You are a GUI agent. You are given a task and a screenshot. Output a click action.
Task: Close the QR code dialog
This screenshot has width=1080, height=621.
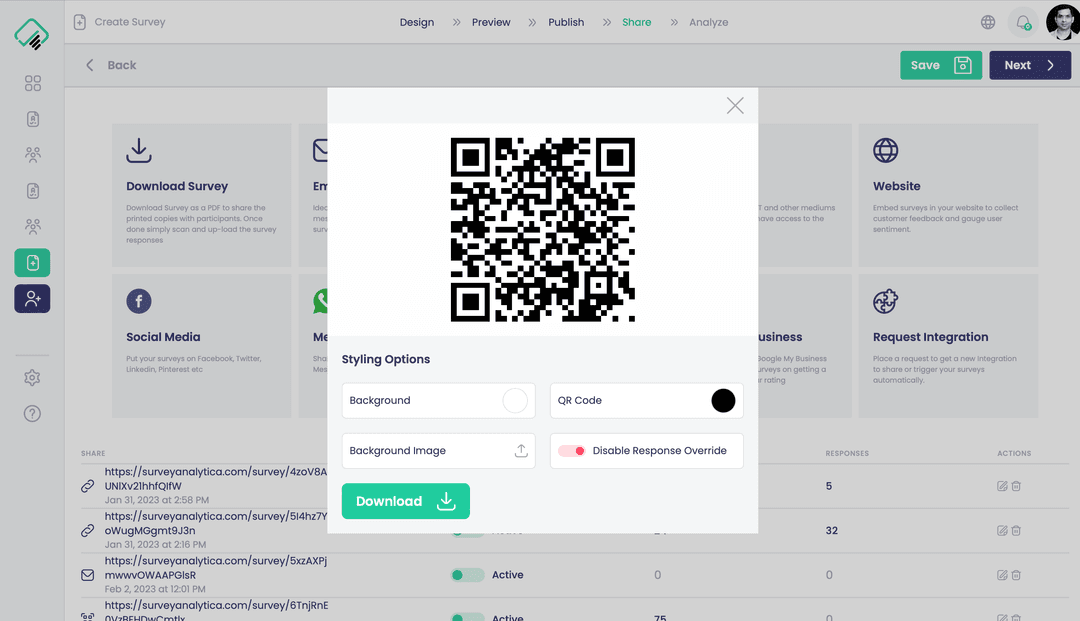pos(735,106)
